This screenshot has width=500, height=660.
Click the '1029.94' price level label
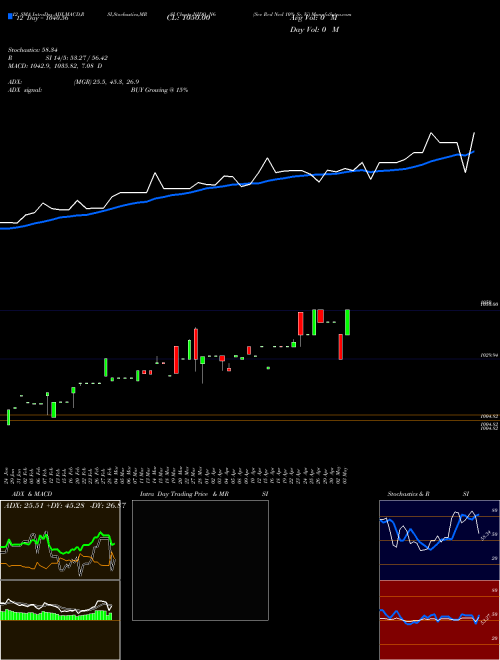coord(489,356)
